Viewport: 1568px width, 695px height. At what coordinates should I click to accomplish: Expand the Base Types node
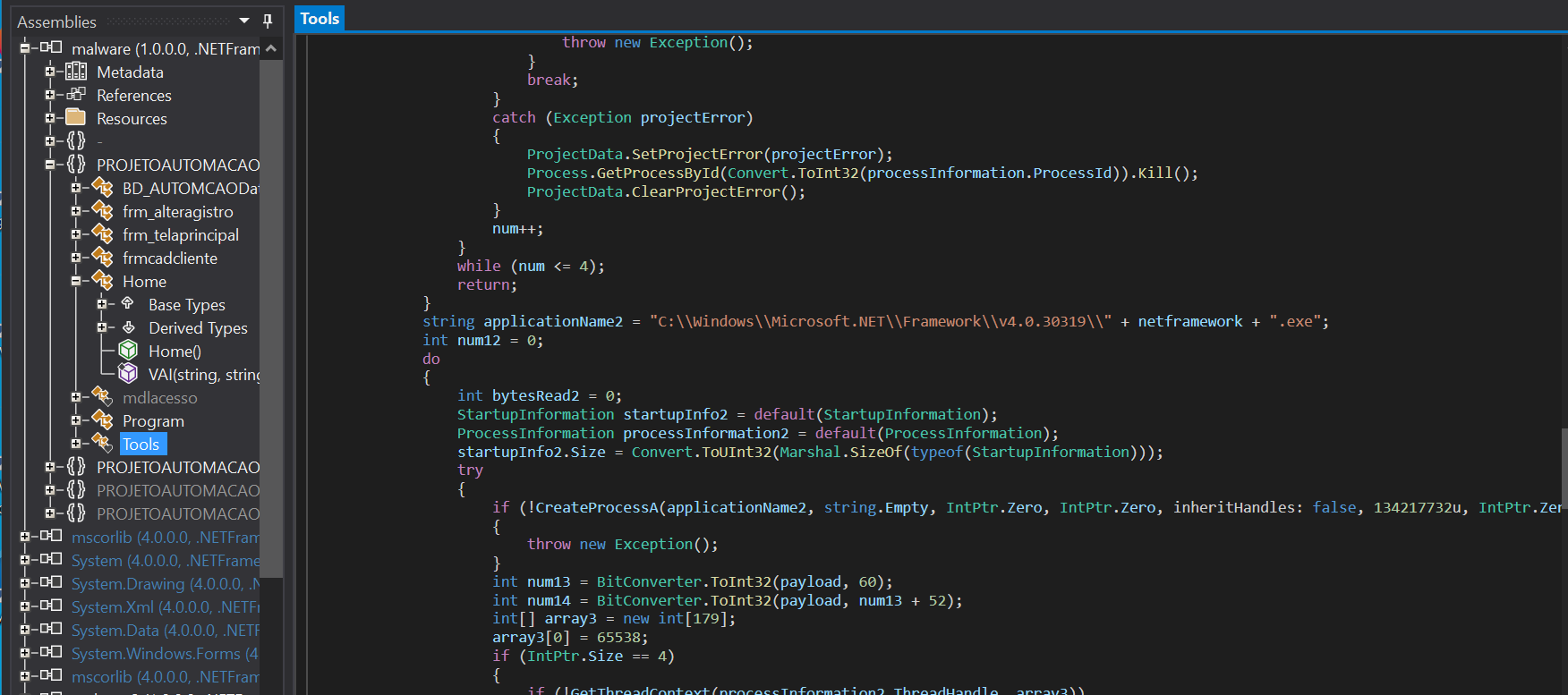pos(102,304)
